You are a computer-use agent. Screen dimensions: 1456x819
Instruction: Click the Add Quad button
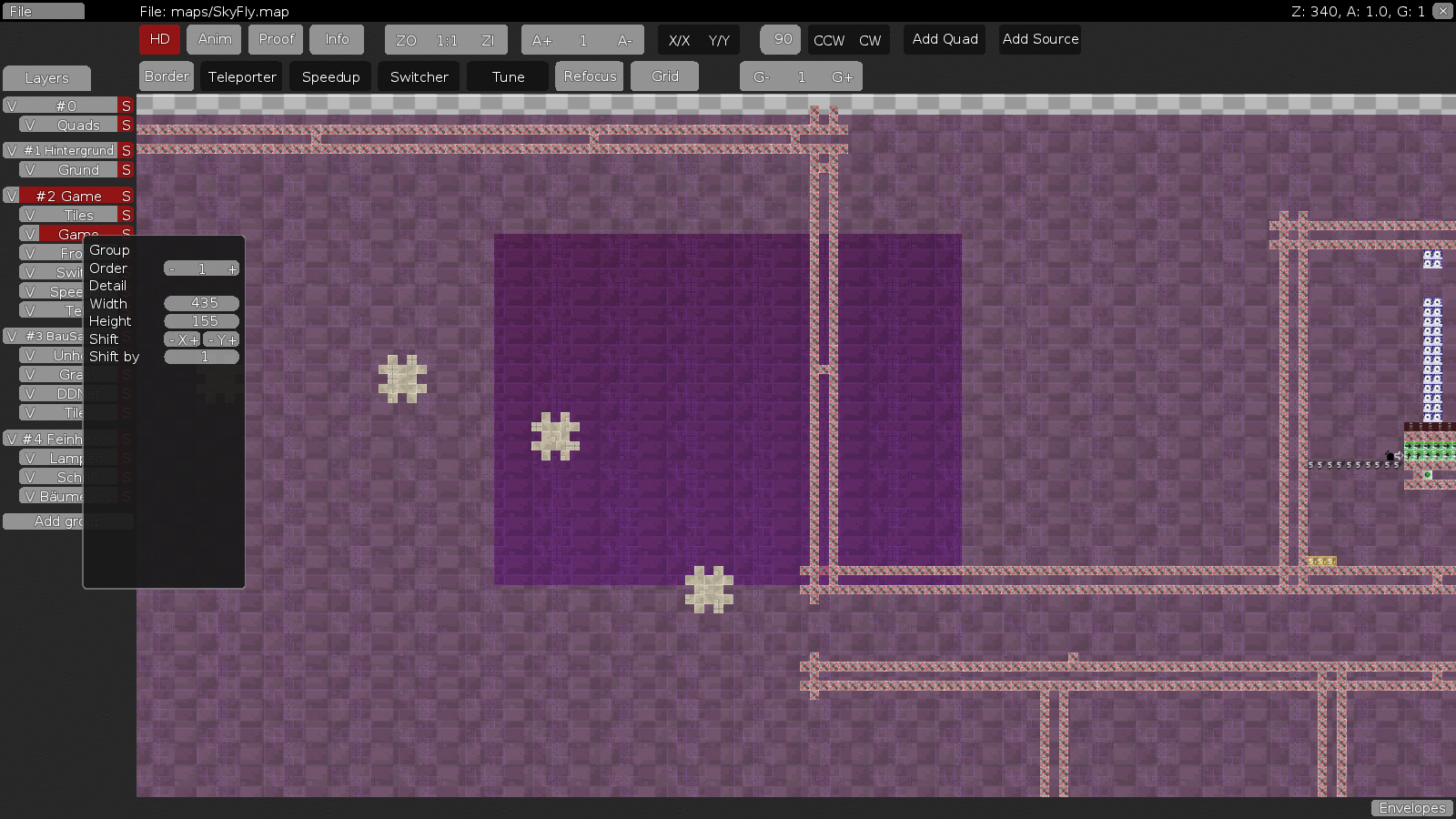point(944,39)
